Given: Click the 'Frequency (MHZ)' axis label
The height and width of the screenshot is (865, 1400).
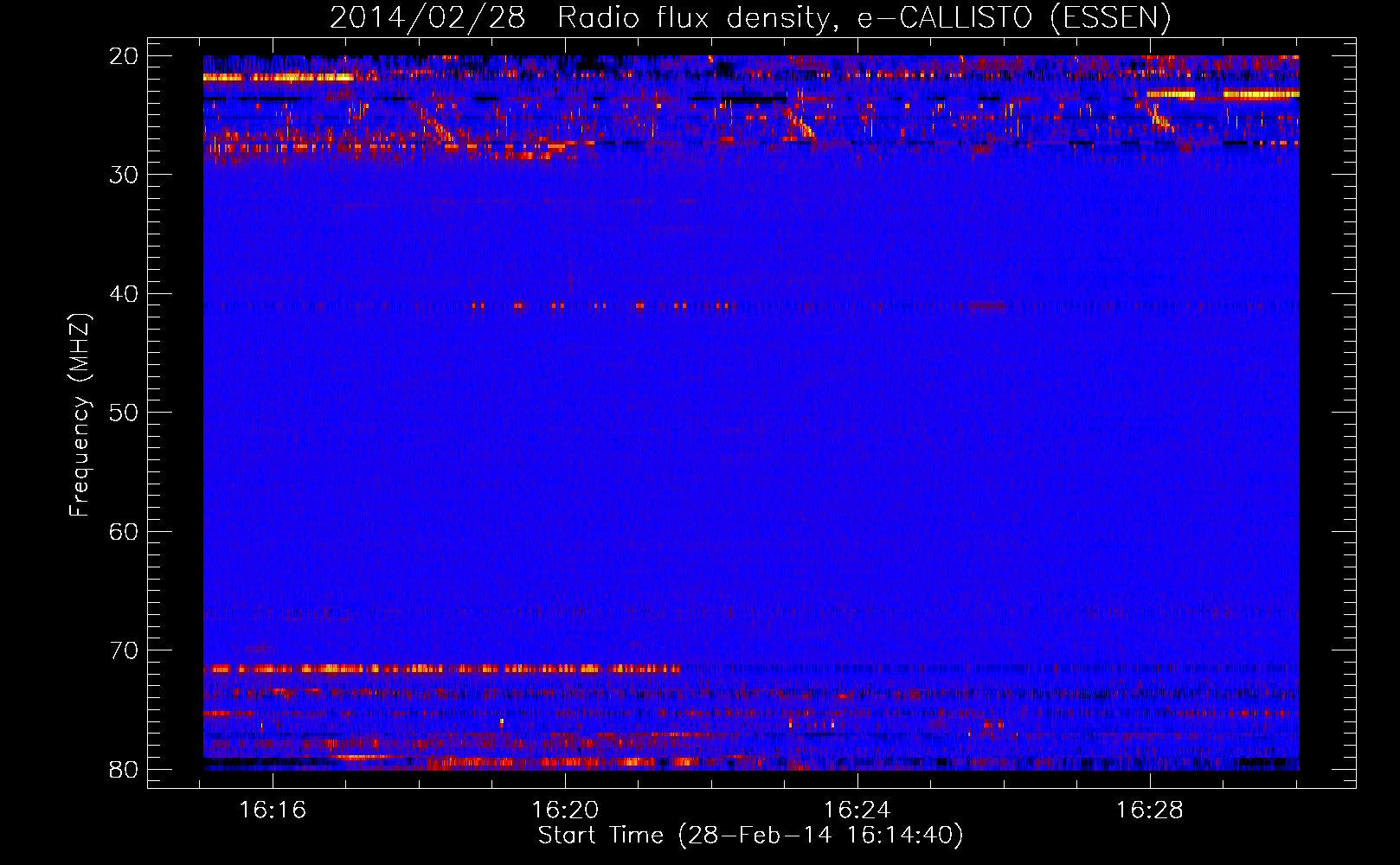Looking at the screenshot, I should point(80,415).
